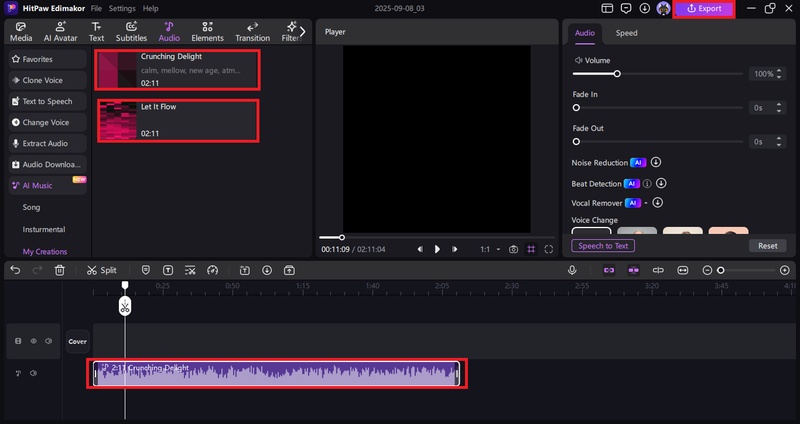This screenshot has width=800, height=424.
Task: Click the Speech to Text button
Action: tap(603, 246)
